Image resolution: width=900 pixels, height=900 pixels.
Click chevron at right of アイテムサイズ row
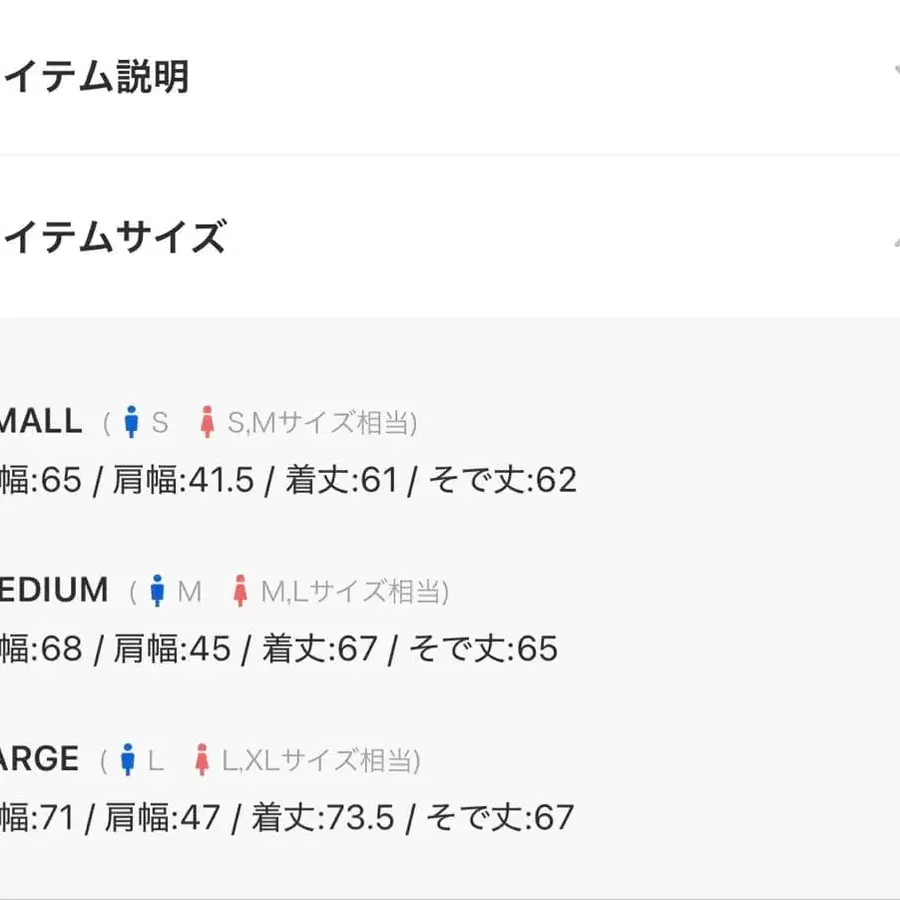point(893,238)
